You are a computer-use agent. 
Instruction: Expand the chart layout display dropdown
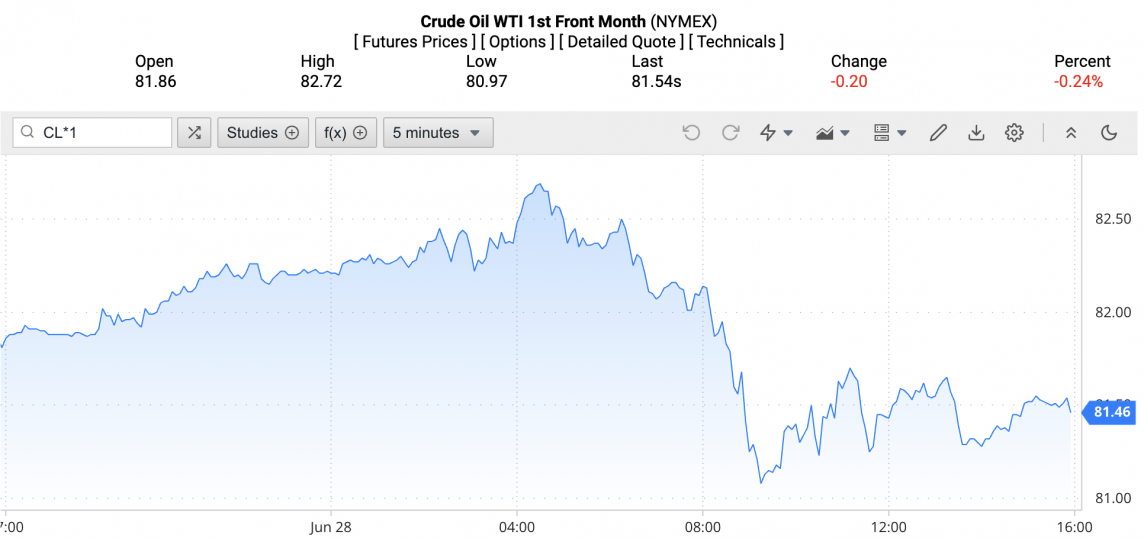tap(889, 133)
